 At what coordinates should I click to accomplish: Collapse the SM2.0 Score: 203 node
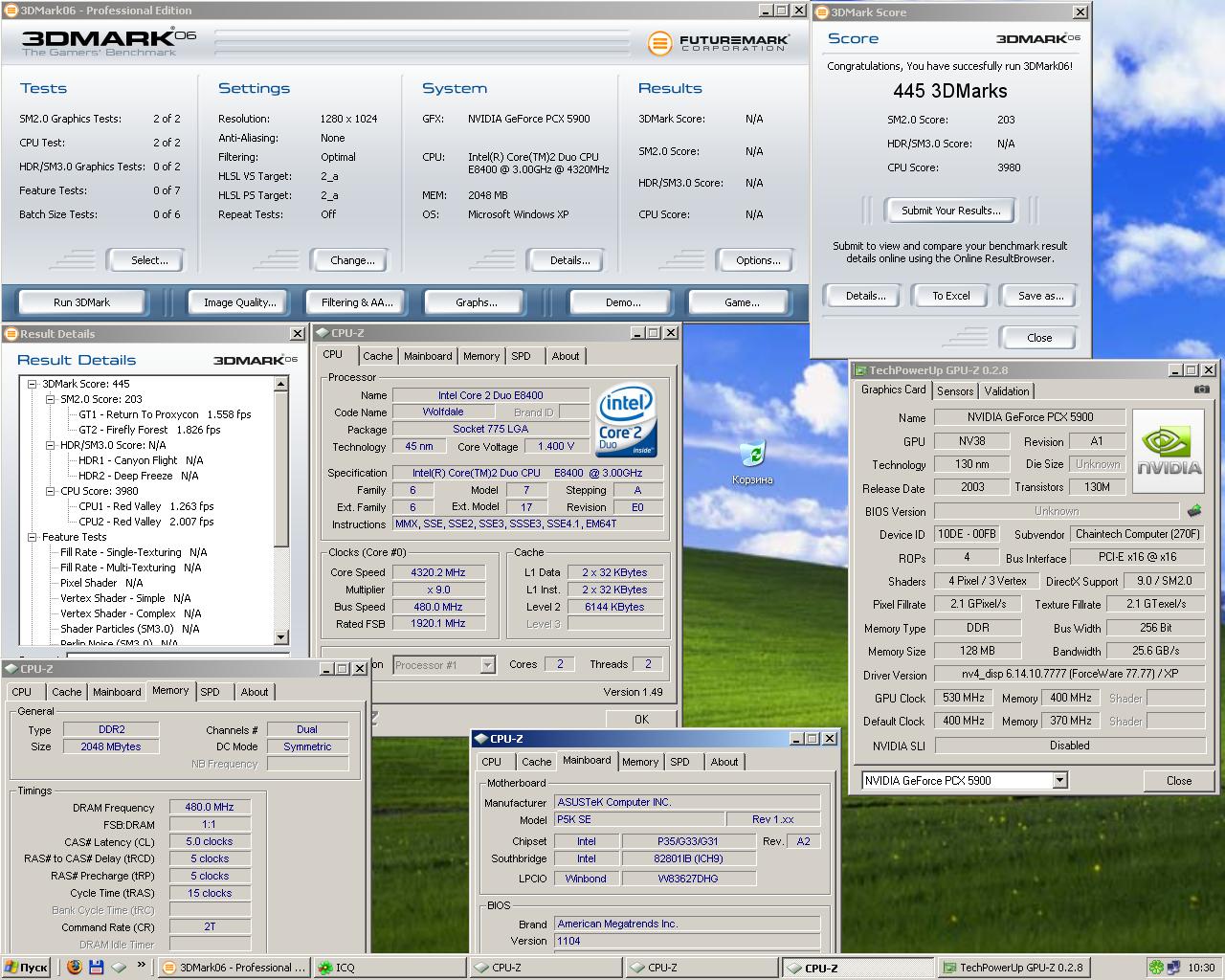tap(50, 399)
